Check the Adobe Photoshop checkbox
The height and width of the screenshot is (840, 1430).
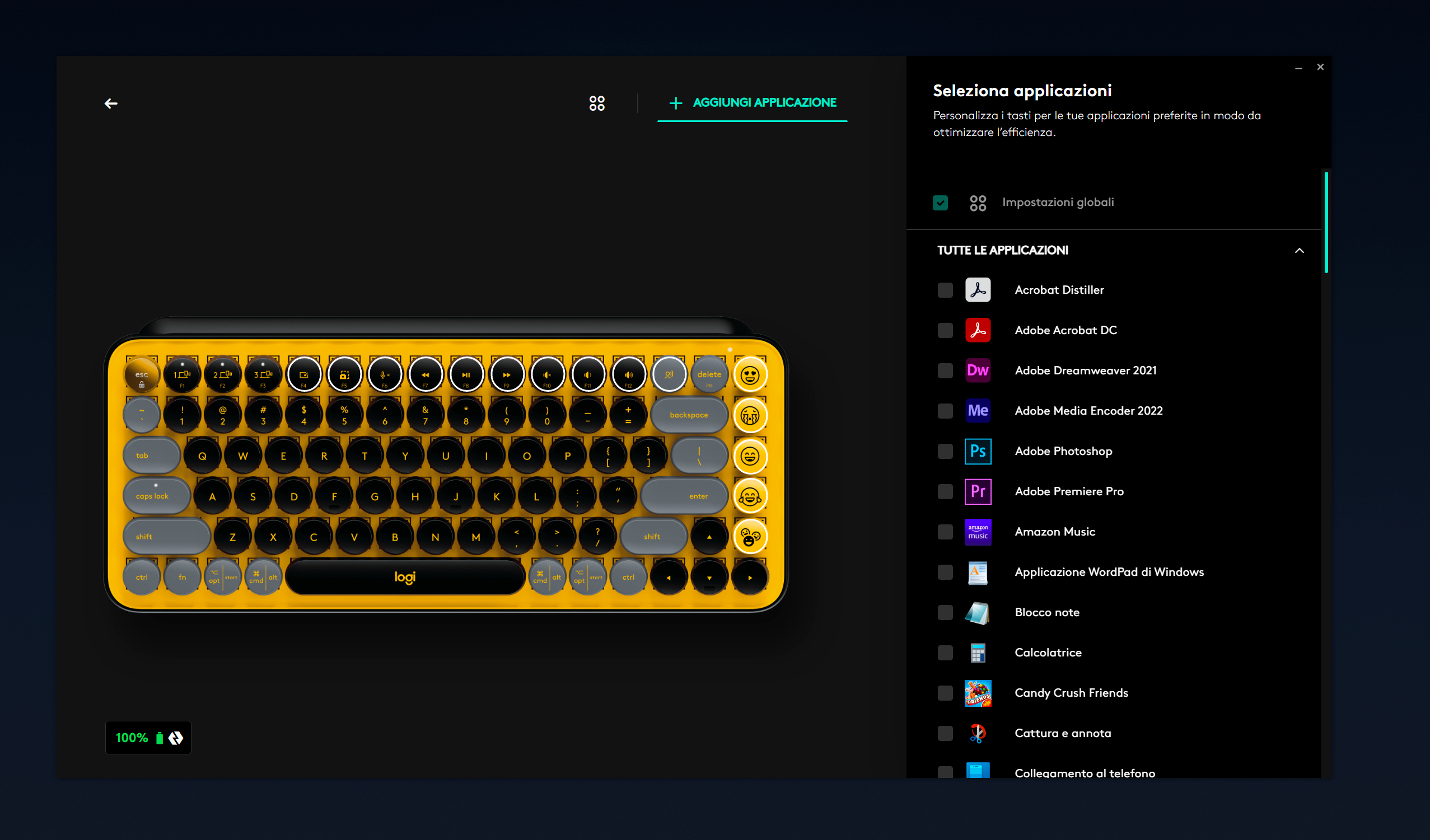pos(945,451)
